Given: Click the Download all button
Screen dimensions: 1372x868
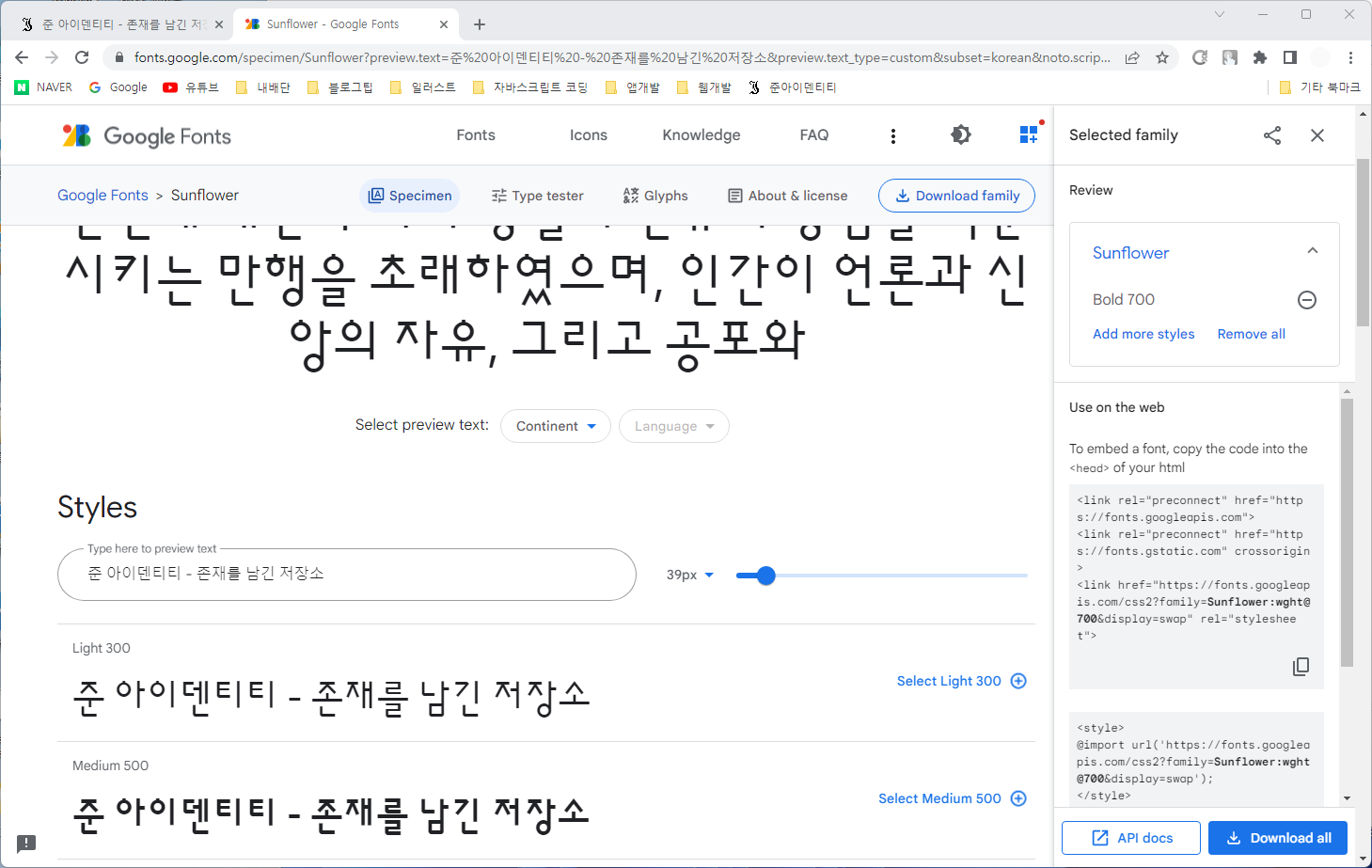Looking at the screenshot, I should [x=1278, y=838].
